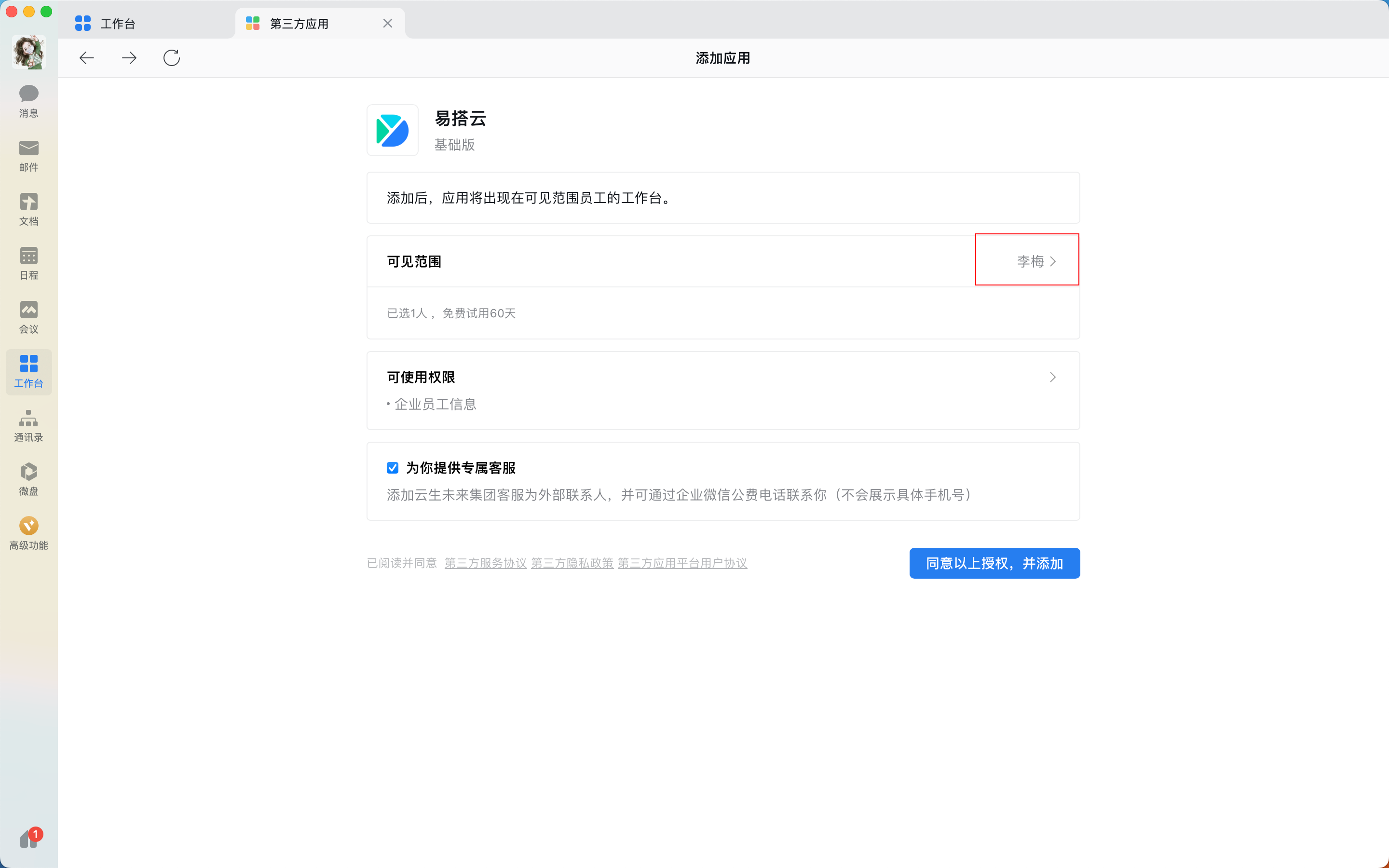Close the 第三方应用 tab
The image size is (1389, 868).
[x=387, y=24]
